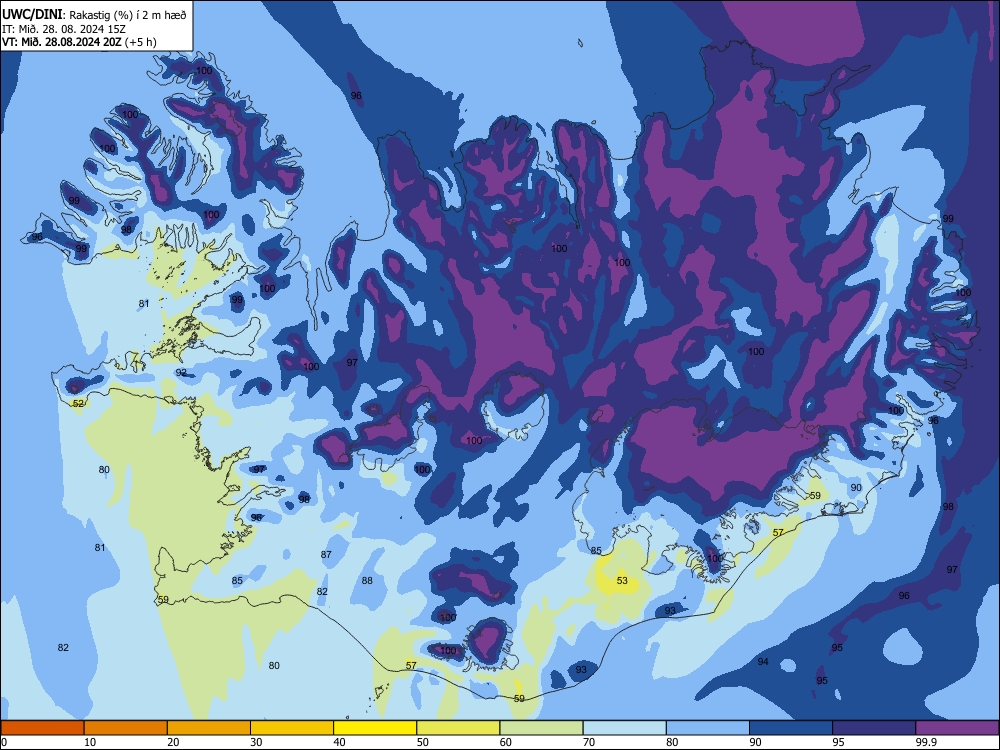Click the purple above-99.9 legend swatch
The width and height of the screenshot is (1000, 750).
[957, 728]
